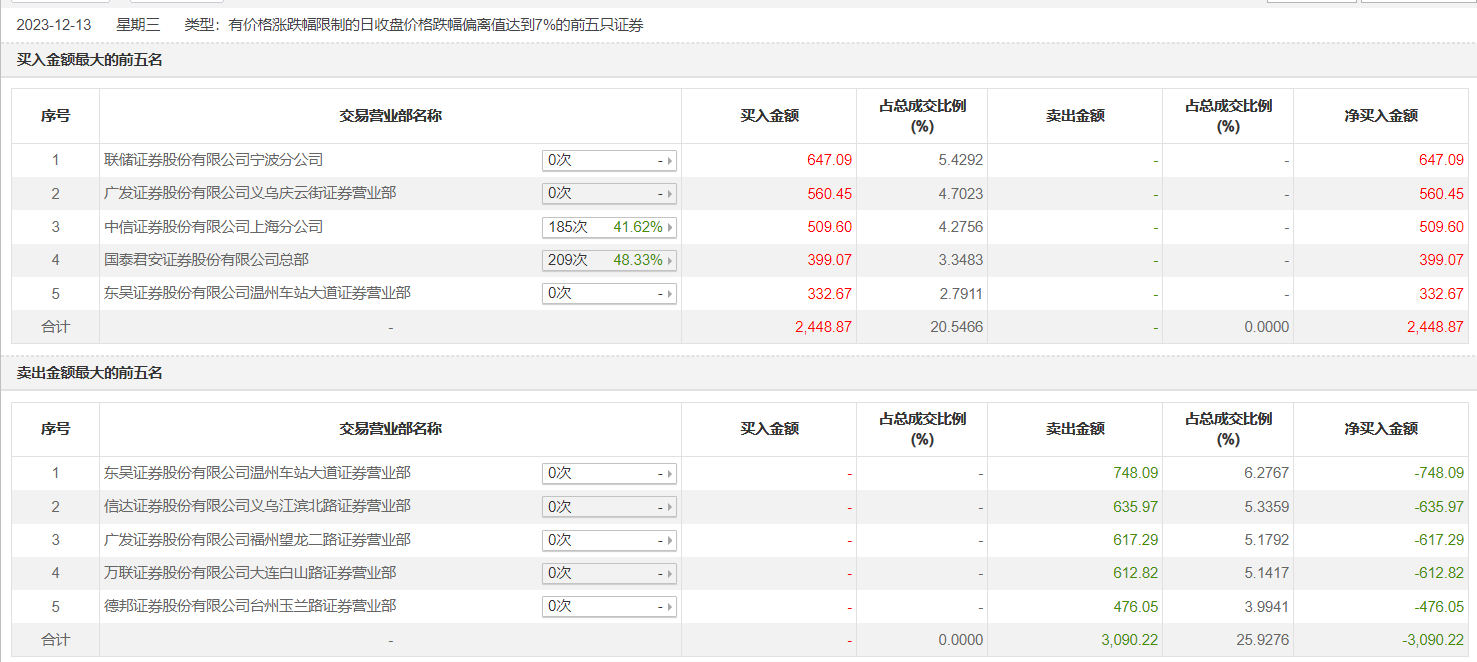Click the 卖出金额最大的前五名 section heading
The width and height of the screenshot is (1477, 662).
point(90,373)
